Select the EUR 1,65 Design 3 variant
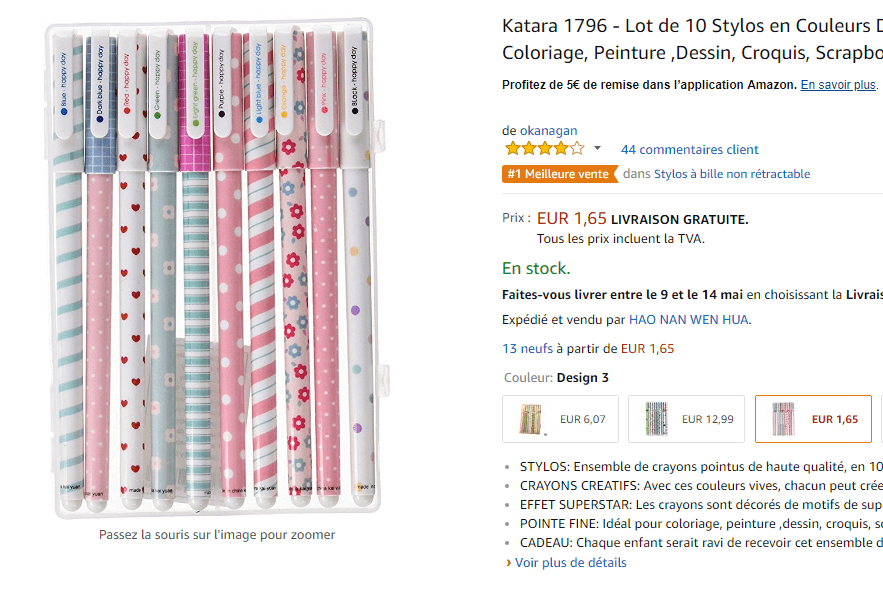Image resolution: width=883 pixels, height=593 pixels. tap(813, 418)
